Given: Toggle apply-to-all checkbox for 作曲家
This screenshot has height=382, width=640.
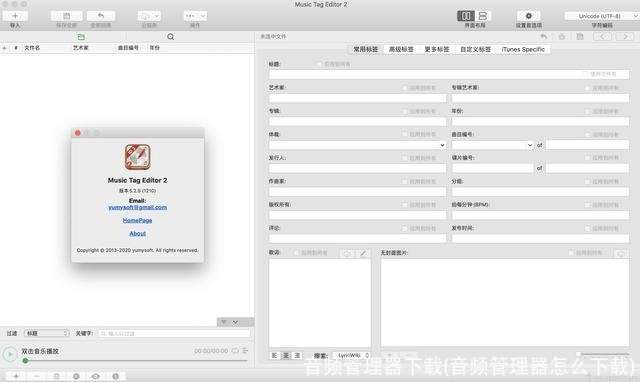Looking at the screenshot, I should (404, 181).
